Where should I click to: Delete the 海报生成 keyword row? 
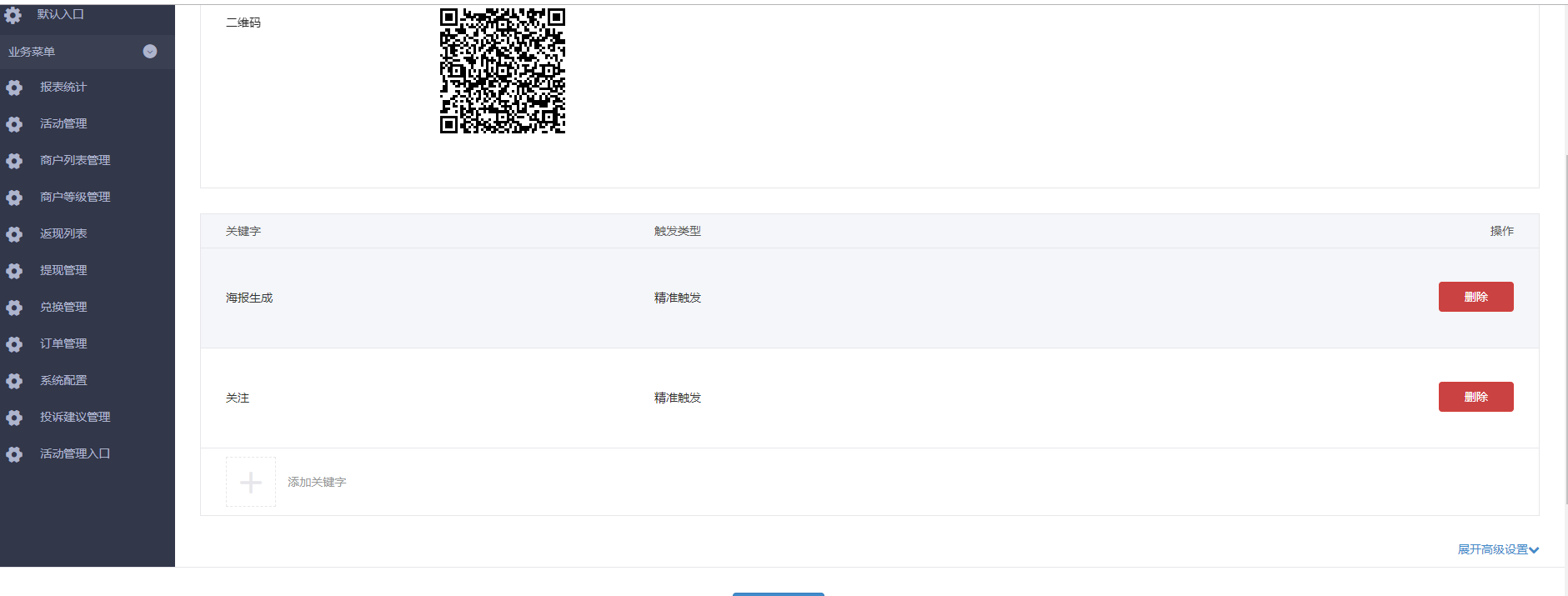[x=1475, y=297]
